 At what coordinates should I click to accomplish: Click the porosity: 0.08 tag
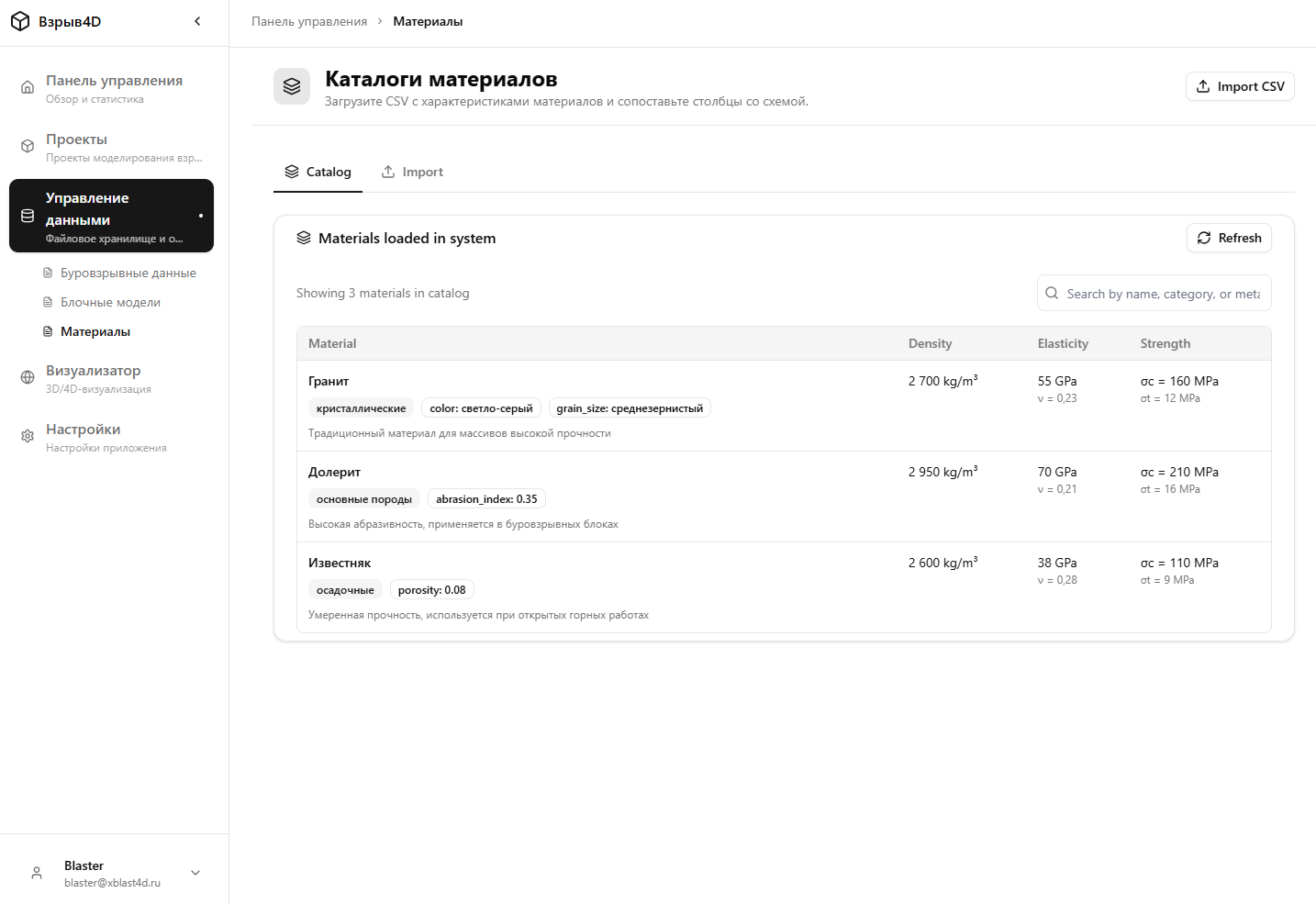tap(431, 590)
